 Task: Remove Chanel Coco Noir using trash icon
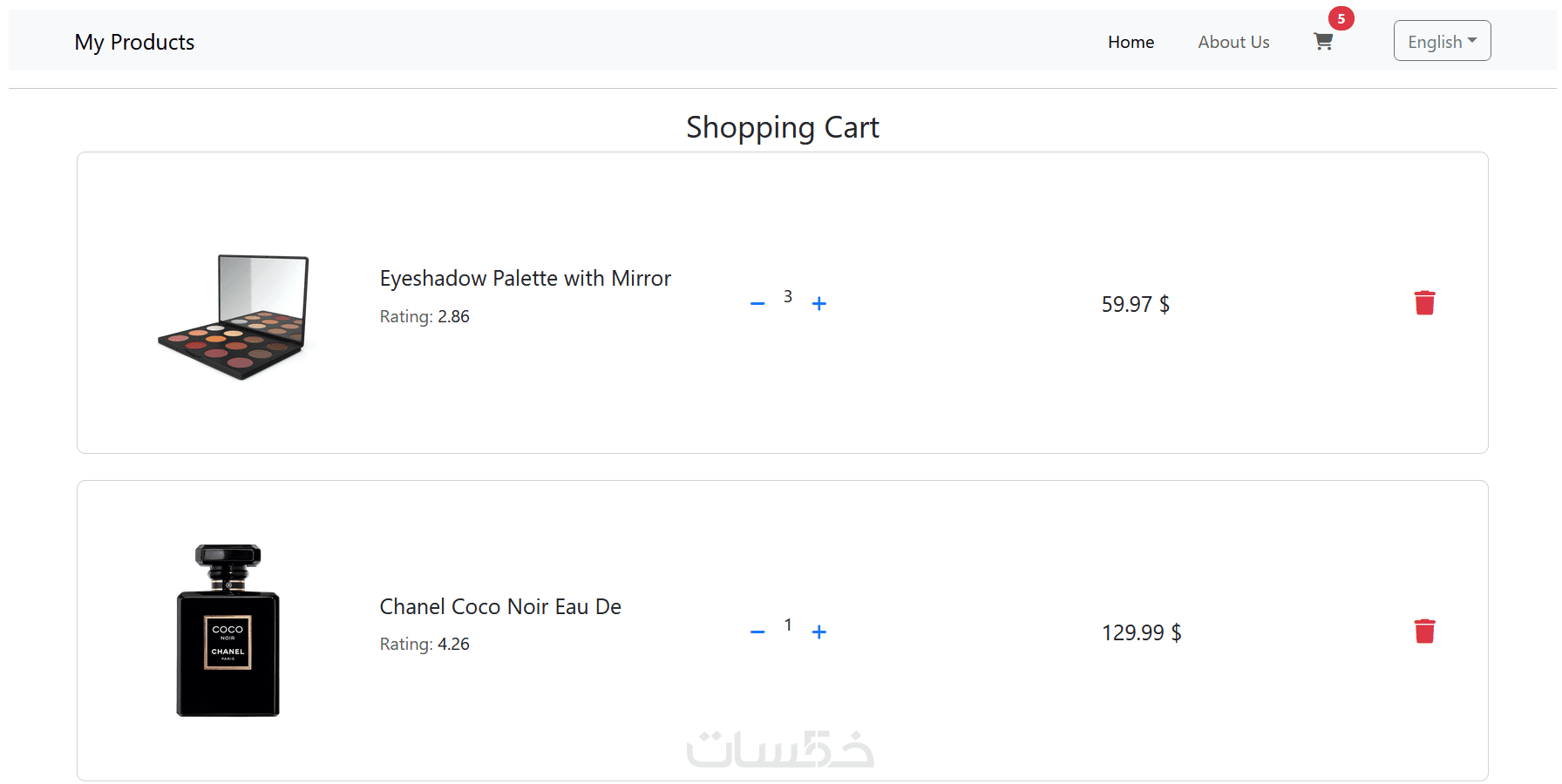pos(1424,632)
